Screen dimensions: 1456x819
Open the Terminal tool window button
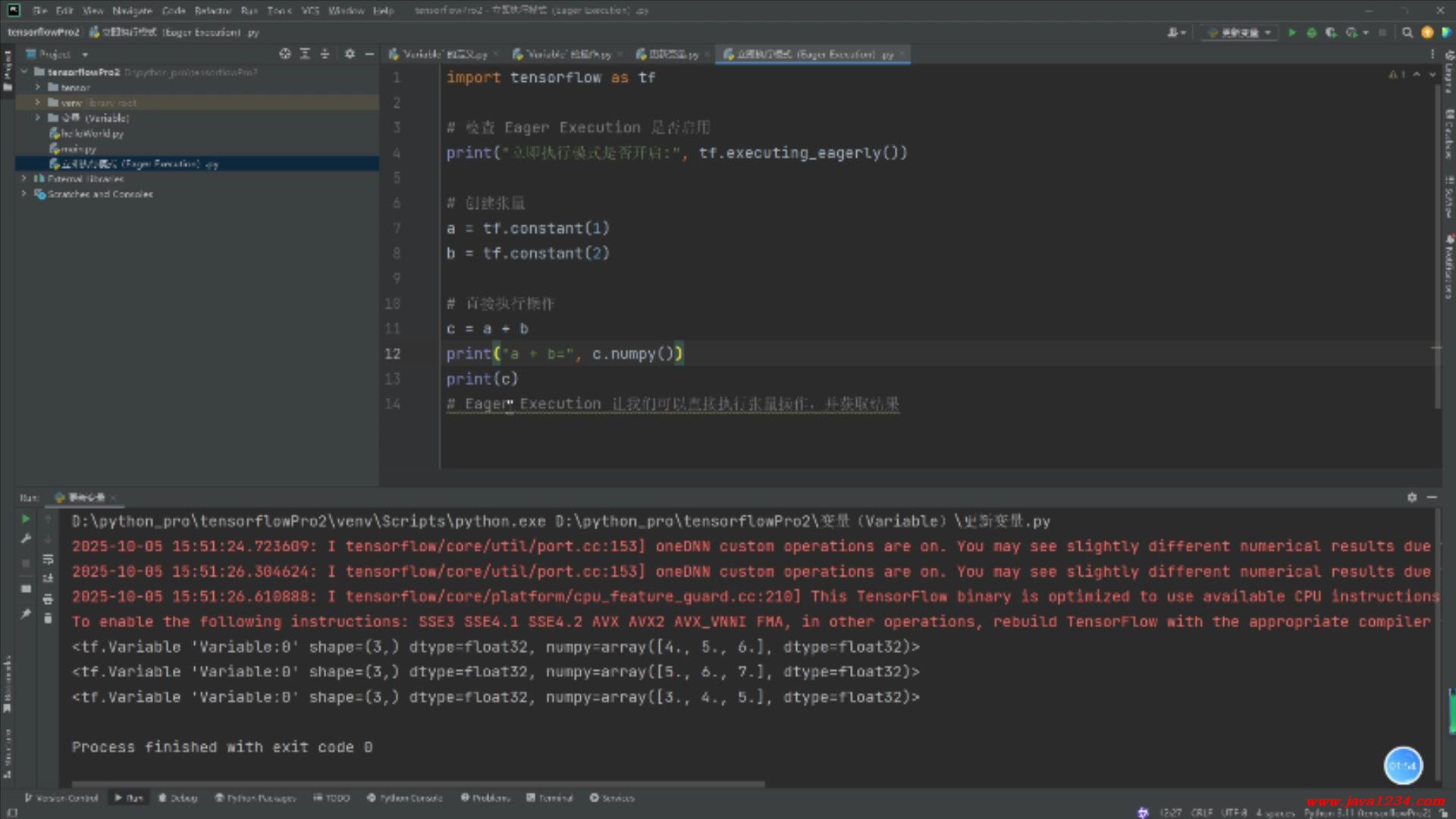coord(550,798)
